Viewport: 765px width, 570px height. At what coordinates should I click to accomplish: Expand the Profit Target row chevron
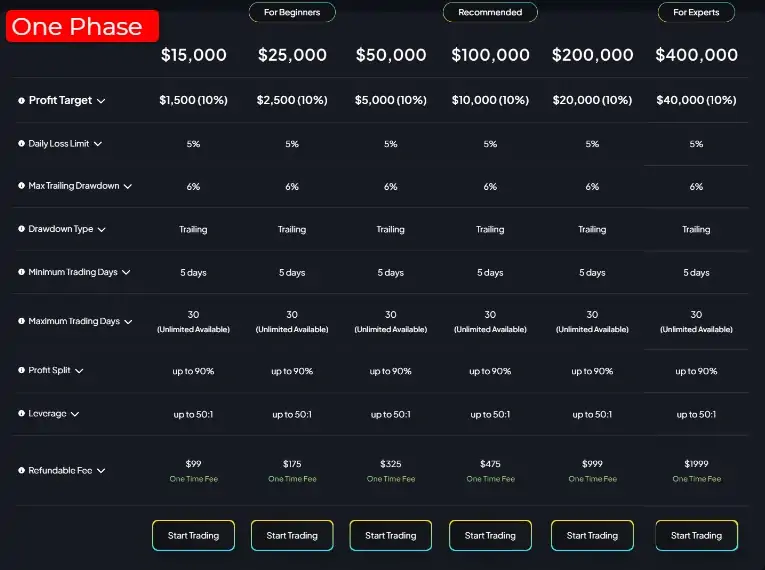[x=101, y=101]
